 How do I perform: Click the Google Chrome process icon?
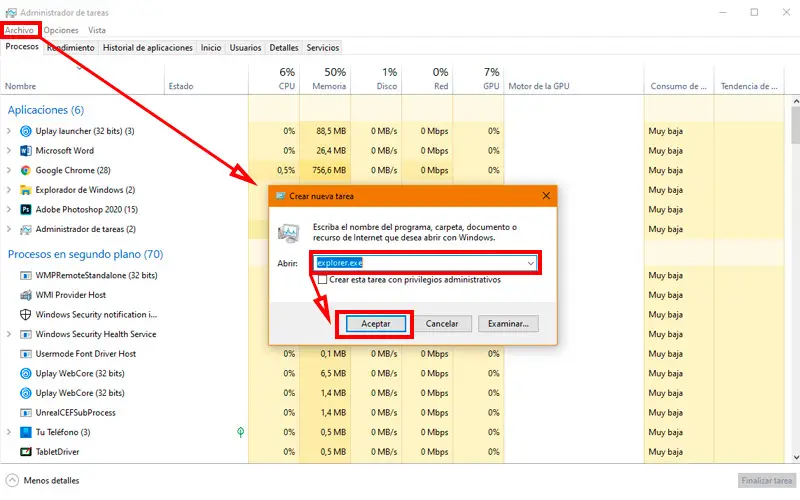[x=26, y=170]
